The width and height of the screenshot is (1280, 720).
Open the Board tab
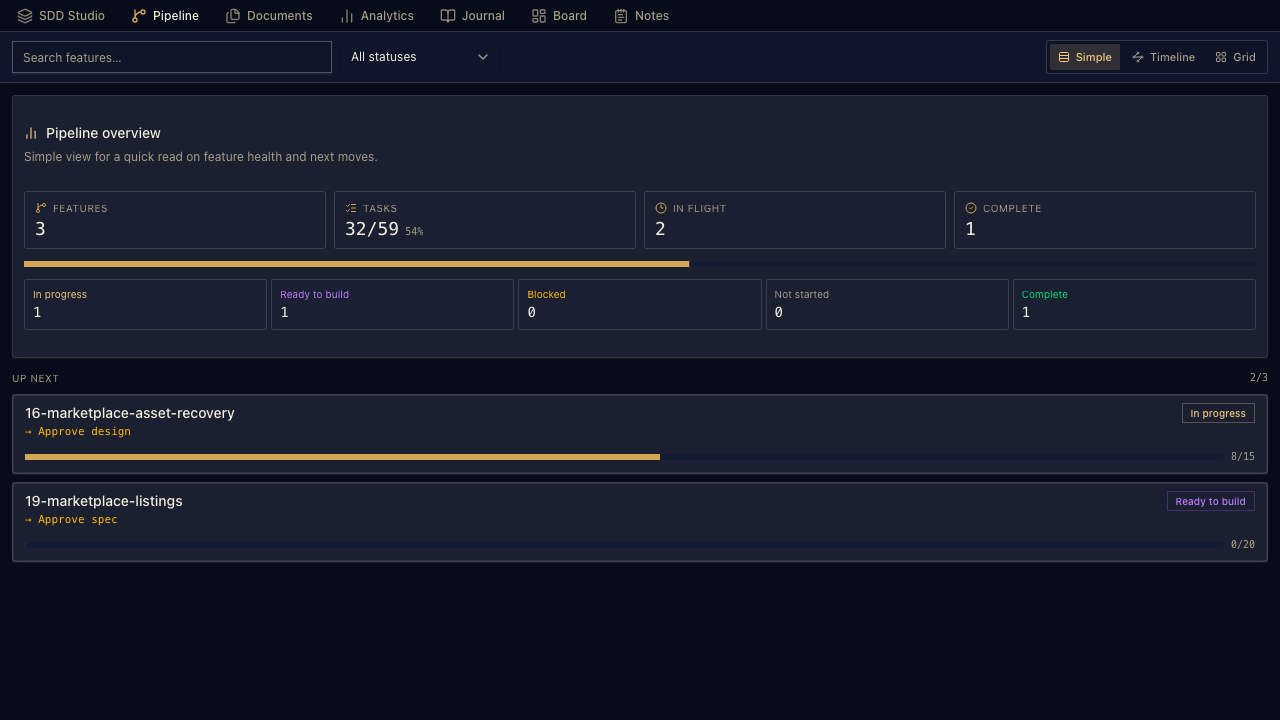[559, 16]
